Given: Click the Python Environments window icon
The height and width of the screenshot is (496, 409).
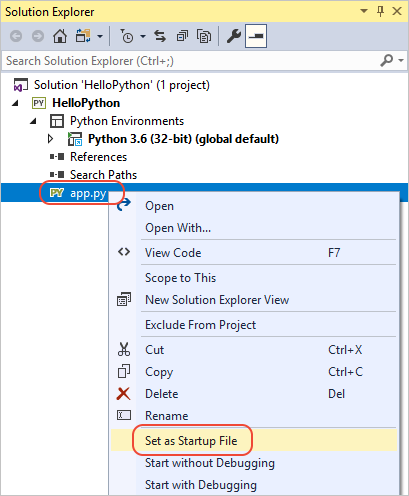Looking at the screenshot, I should pyautogui.click(x=57, y=121).
